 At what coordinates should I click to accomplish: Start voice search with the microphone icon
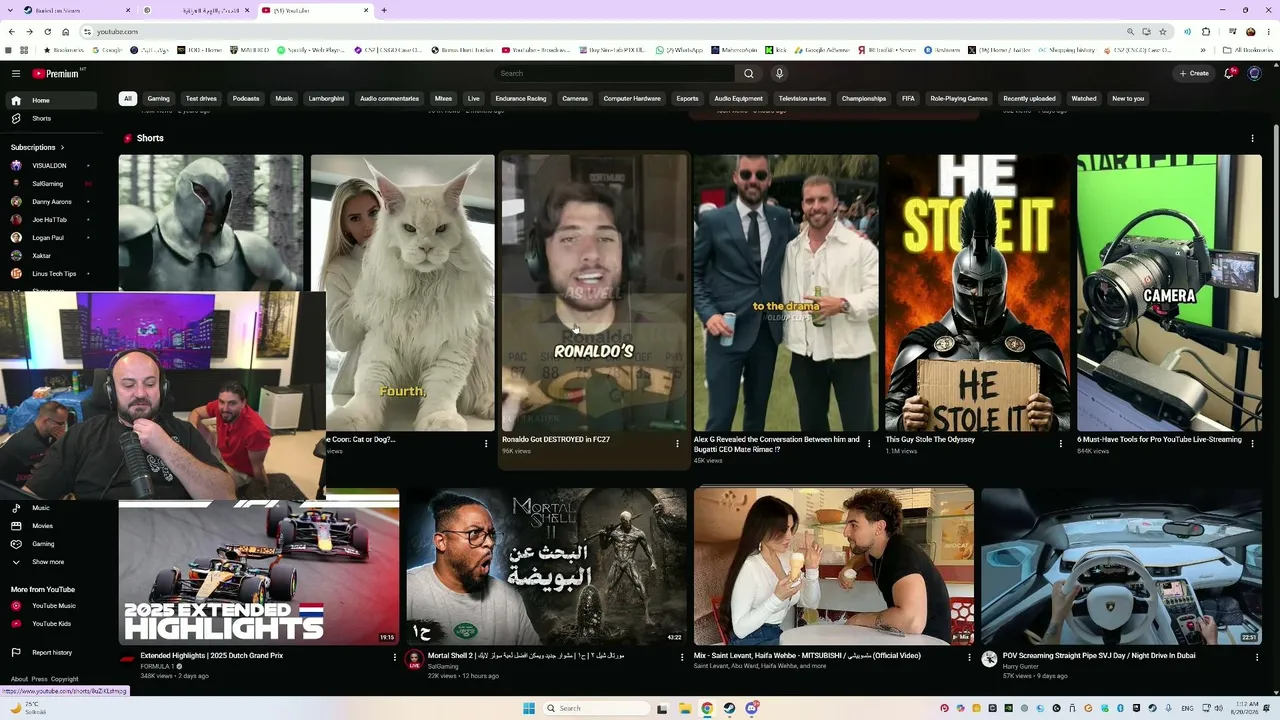click(x=779, y=73)
